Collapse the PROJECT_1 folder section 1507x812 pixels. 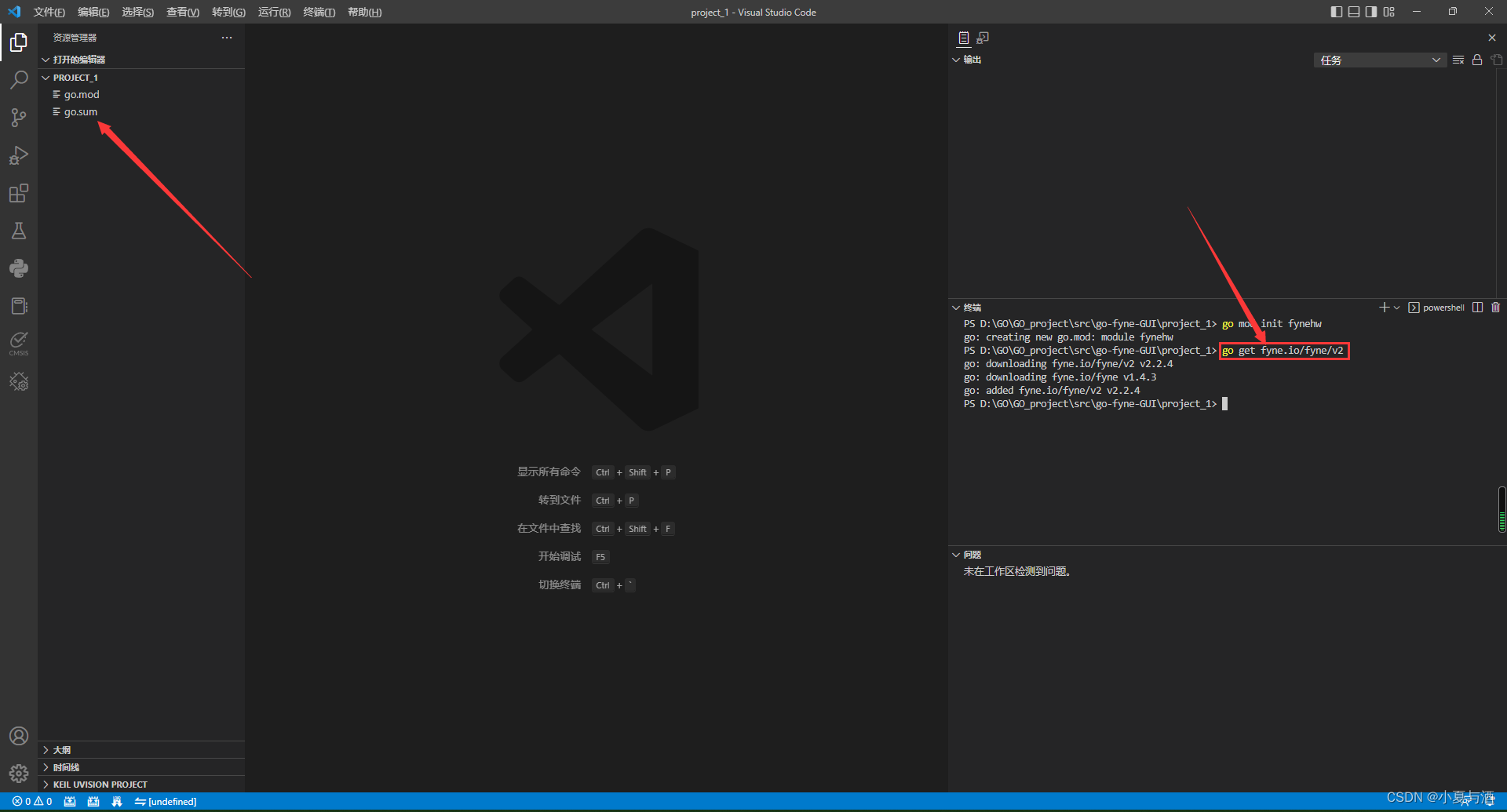coord(141,78)
